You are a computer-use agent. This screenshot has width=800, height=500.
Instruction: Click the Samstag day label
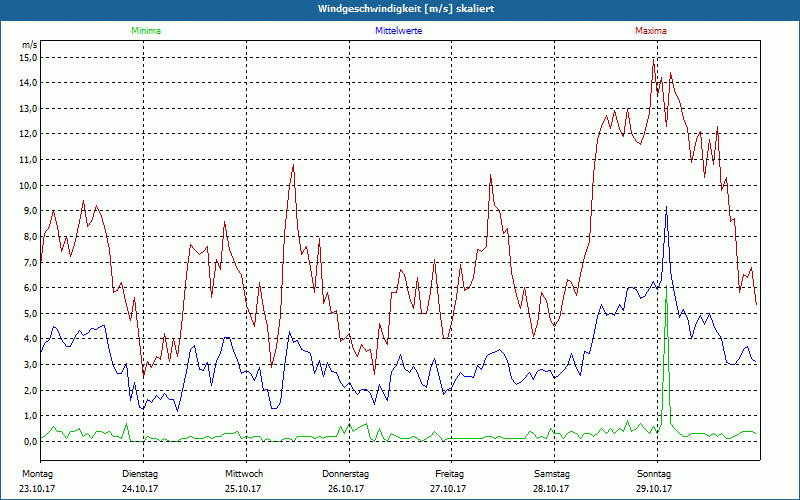coord(552,474)
